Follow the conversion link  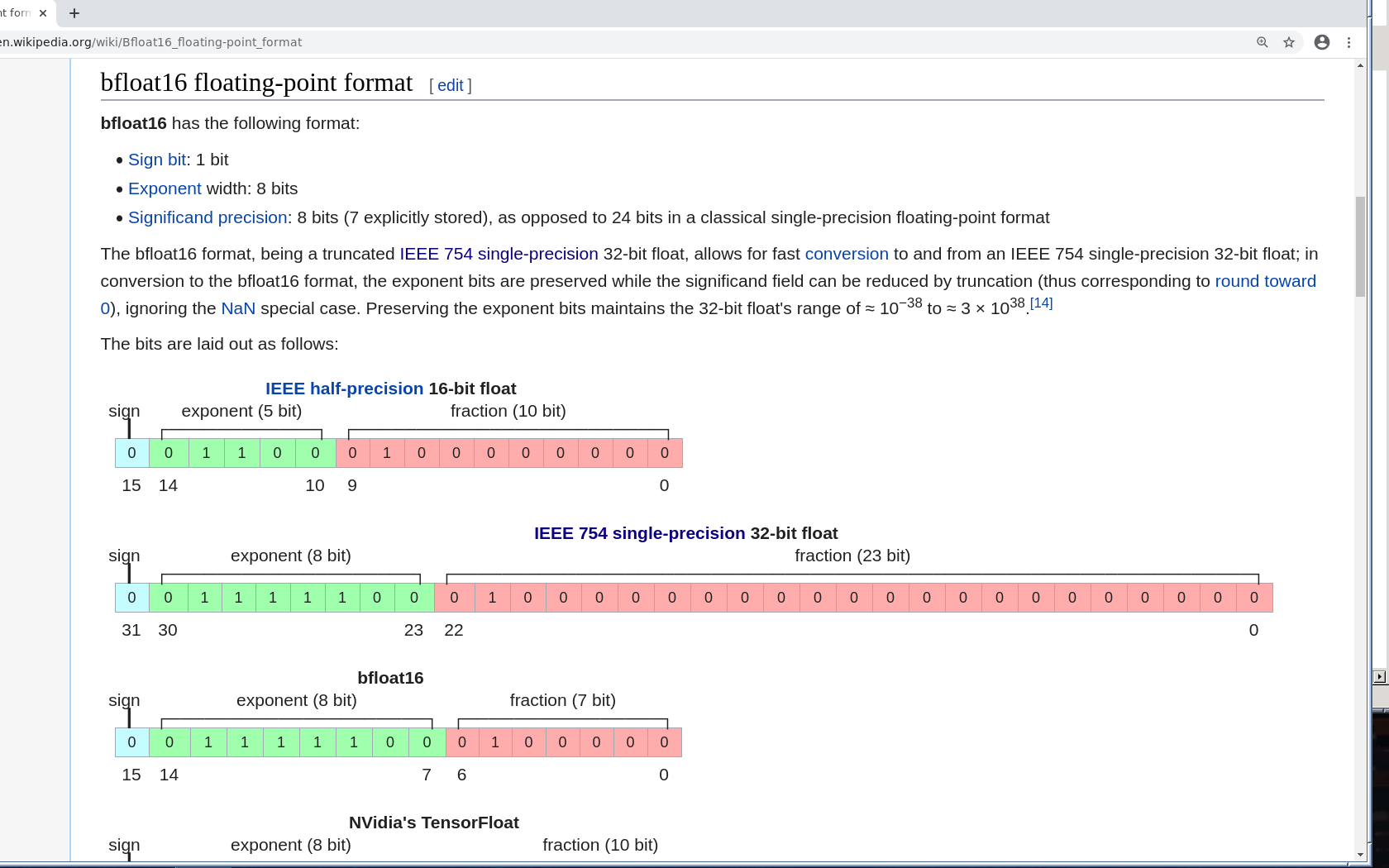(x=846, y=254)
